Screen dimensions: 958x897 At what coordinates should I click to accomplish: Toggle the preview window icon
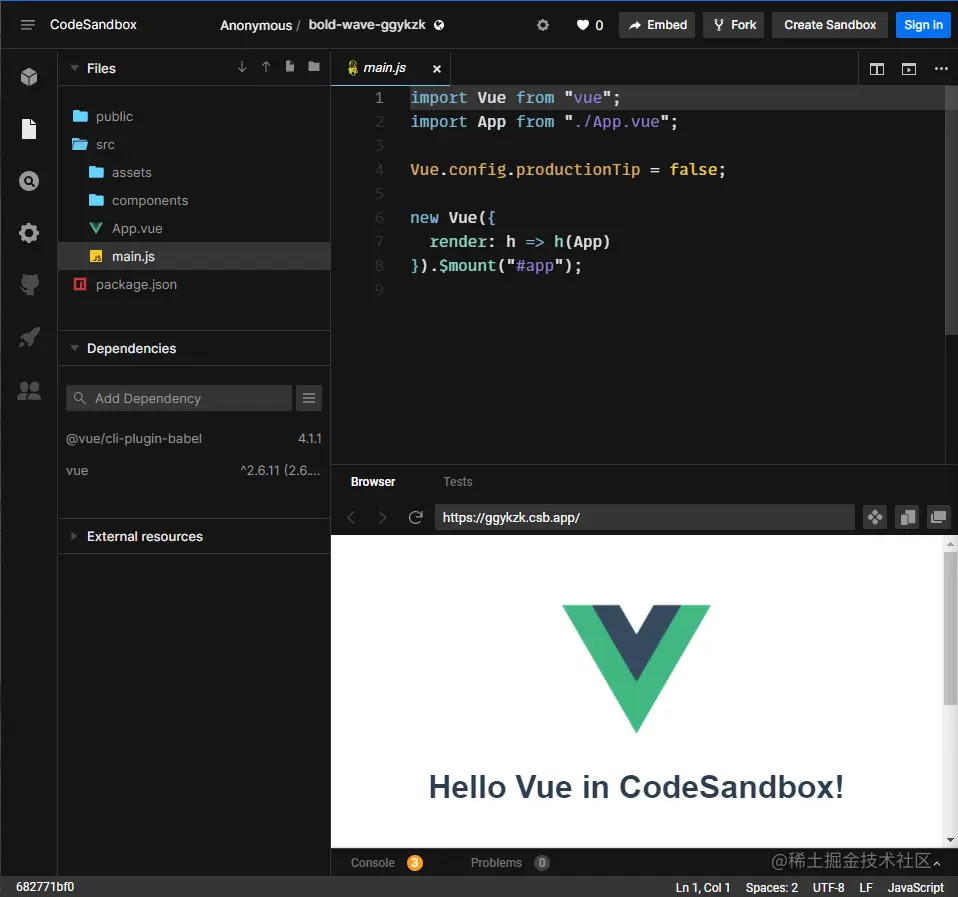[909, 69]
